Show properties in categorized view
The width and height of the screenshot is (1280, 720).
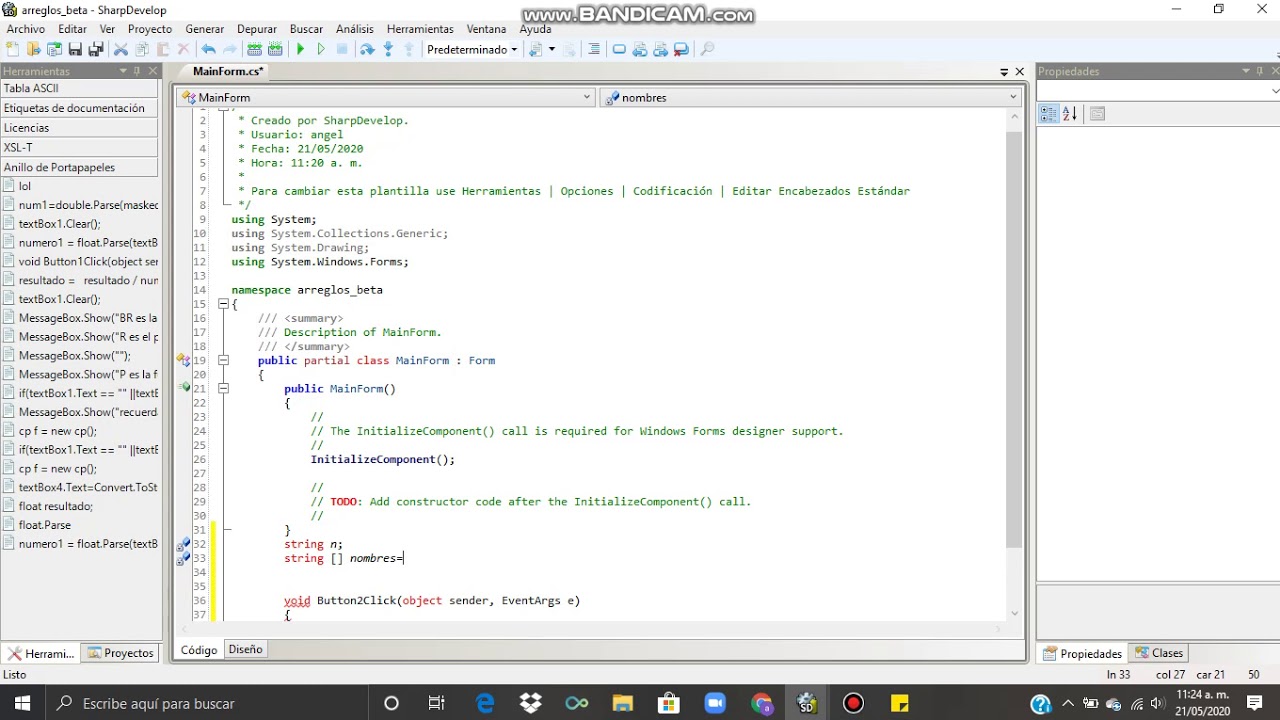point(1048,114)
